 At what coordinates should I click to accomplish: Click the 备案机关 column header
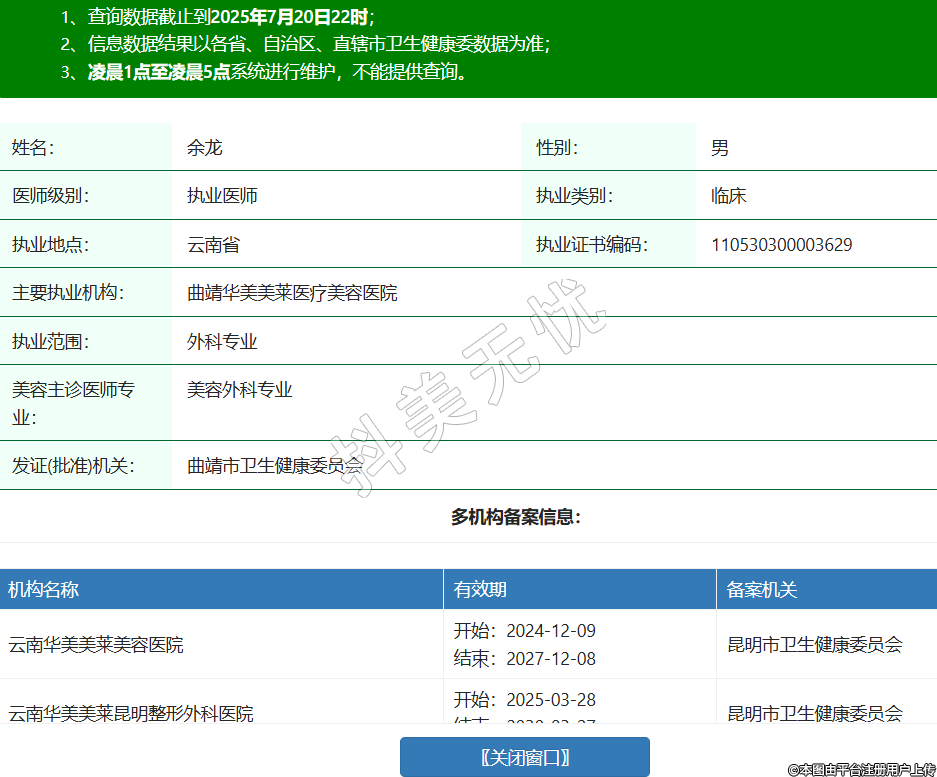762,590
